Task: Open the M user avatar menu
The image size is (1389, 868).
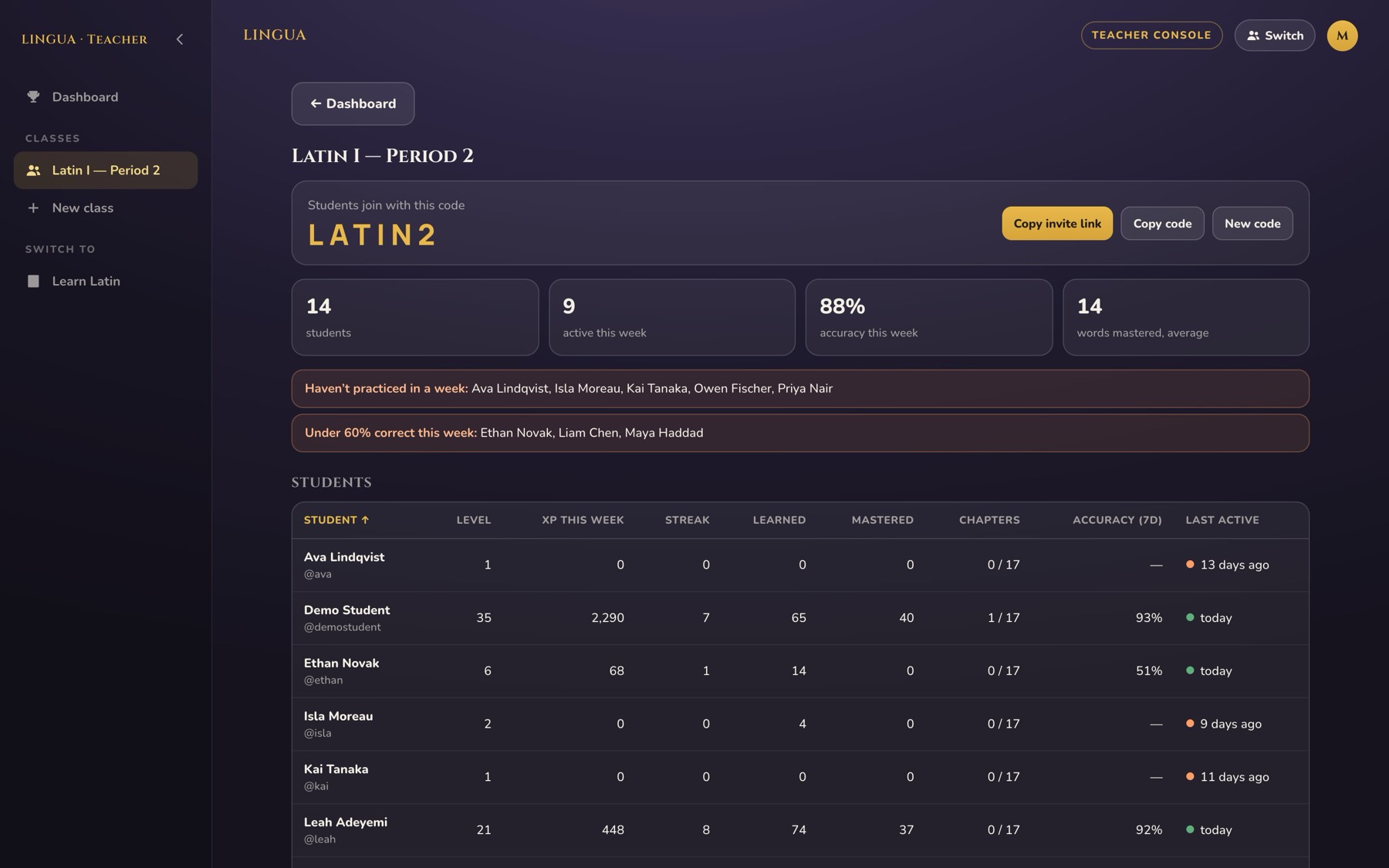Action: pos(1342,35)
